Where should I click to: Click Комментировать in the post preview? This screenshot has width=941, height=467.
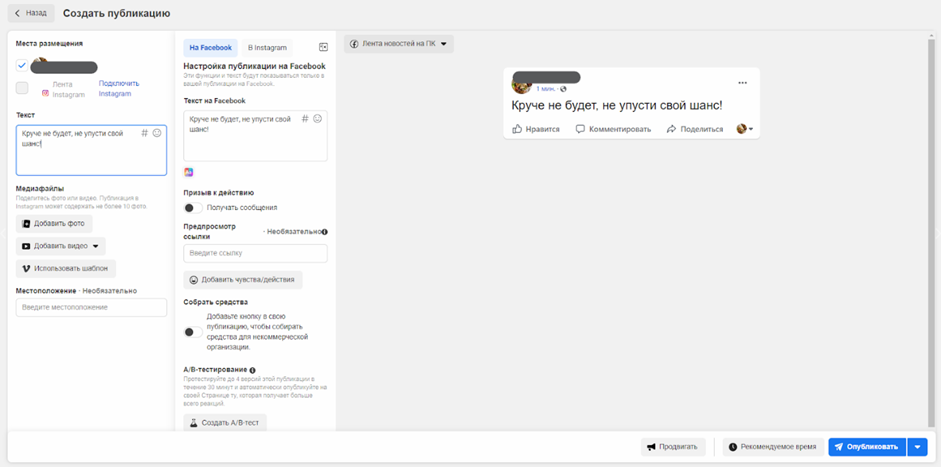pyautogui.click(x=613, y=129)
